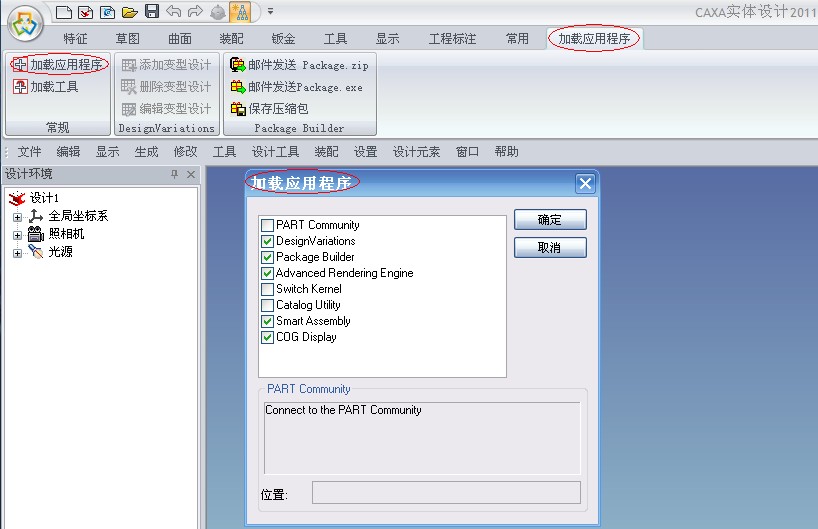
Task: Pin the 设计环境 panel
Action: pos(174,174)
